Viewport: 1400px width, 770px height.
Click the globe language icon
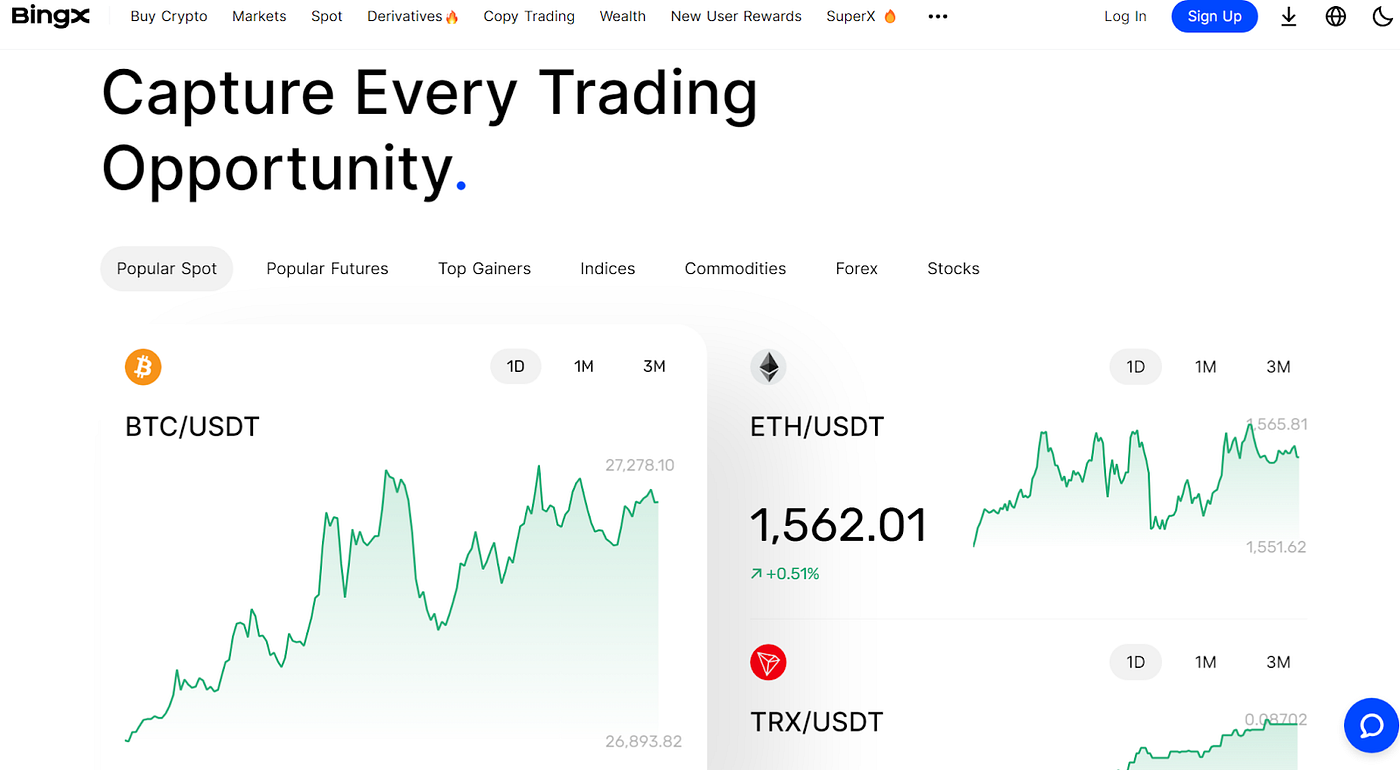pyautogui.click(x=1335, y=16)
